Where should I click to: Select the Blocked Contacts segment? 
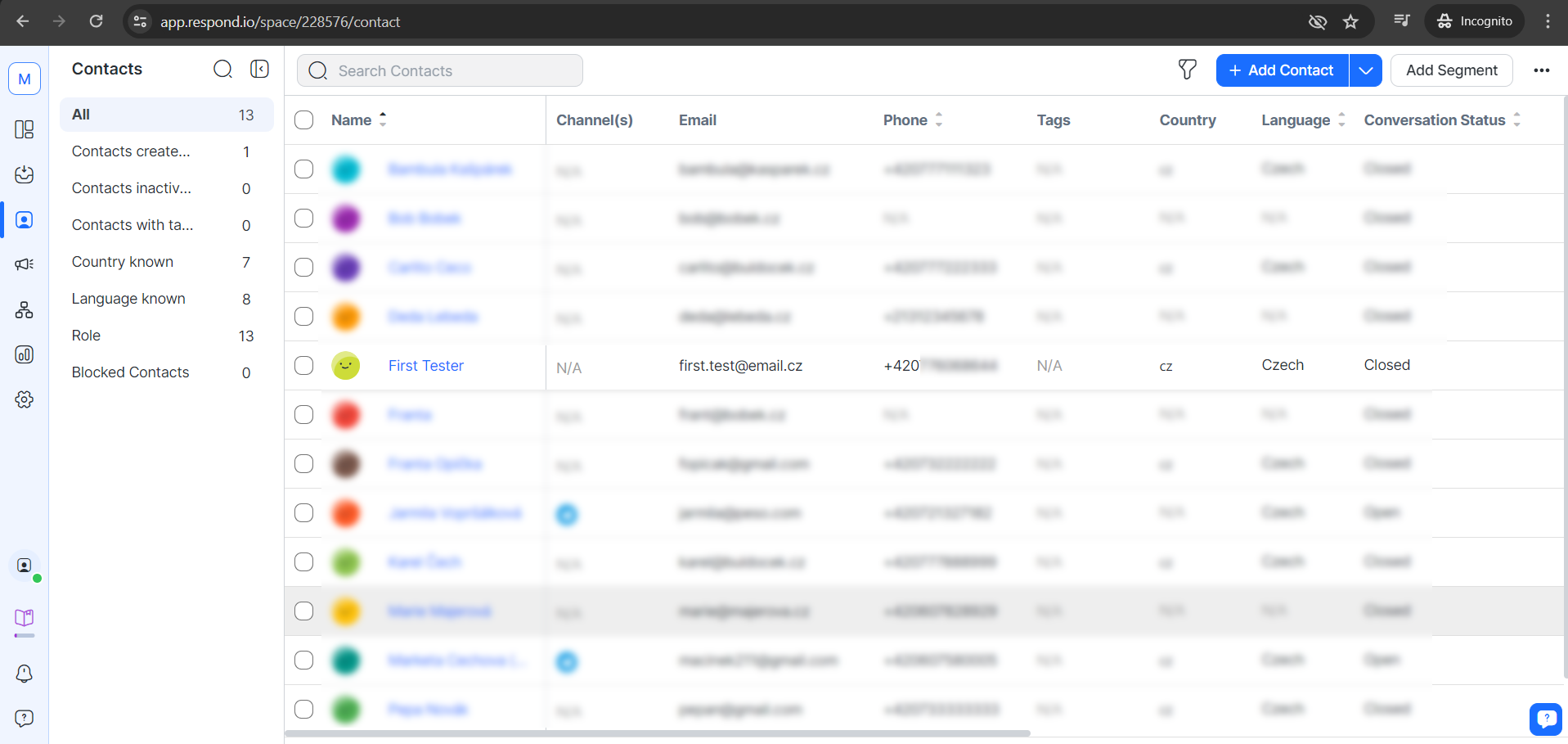(x=131, y=372)
